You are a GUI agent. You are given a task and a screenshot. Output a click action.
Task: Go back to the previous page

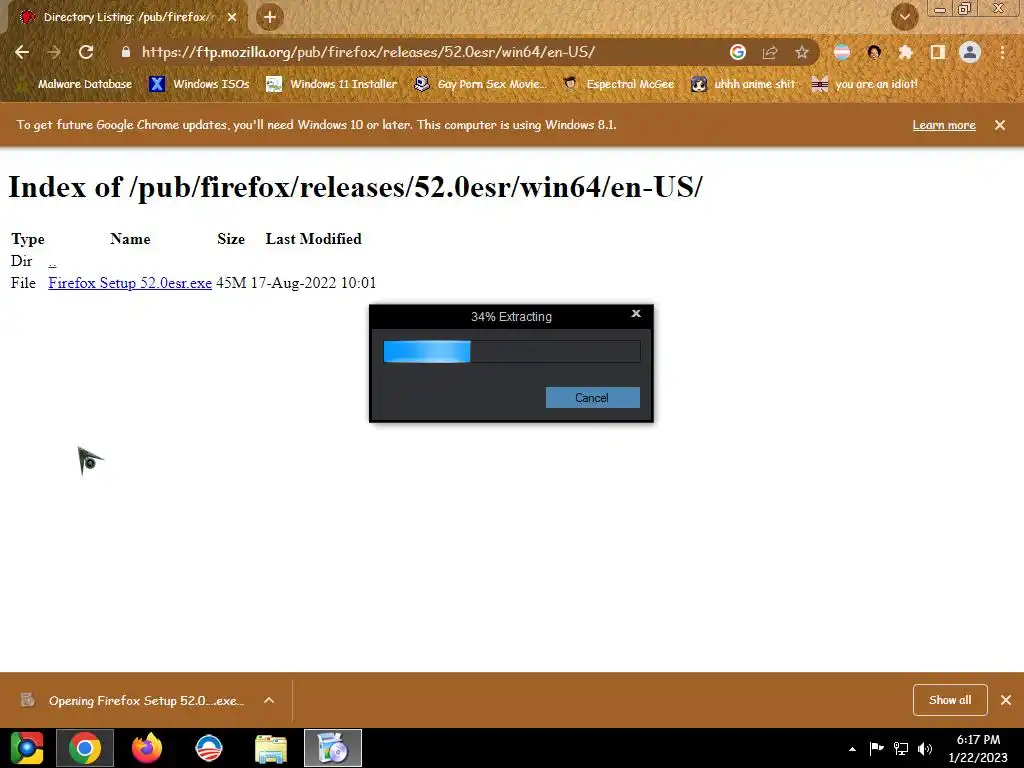(22, 52)
